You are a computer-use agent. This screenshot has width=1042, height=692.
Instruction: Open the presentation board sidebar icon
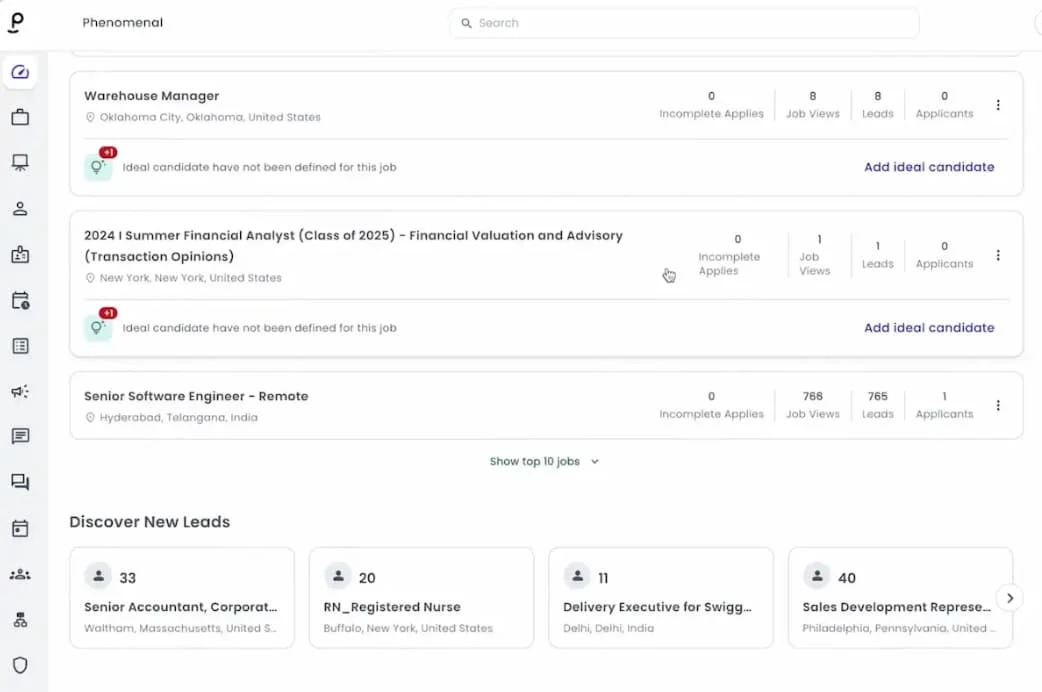point(20,163)
